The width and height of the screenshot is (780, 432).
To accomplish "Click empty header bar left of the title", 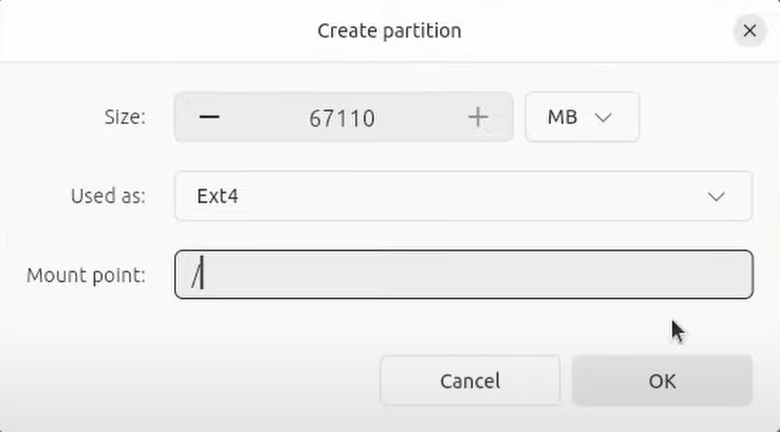I will click(x=150, y=31).
